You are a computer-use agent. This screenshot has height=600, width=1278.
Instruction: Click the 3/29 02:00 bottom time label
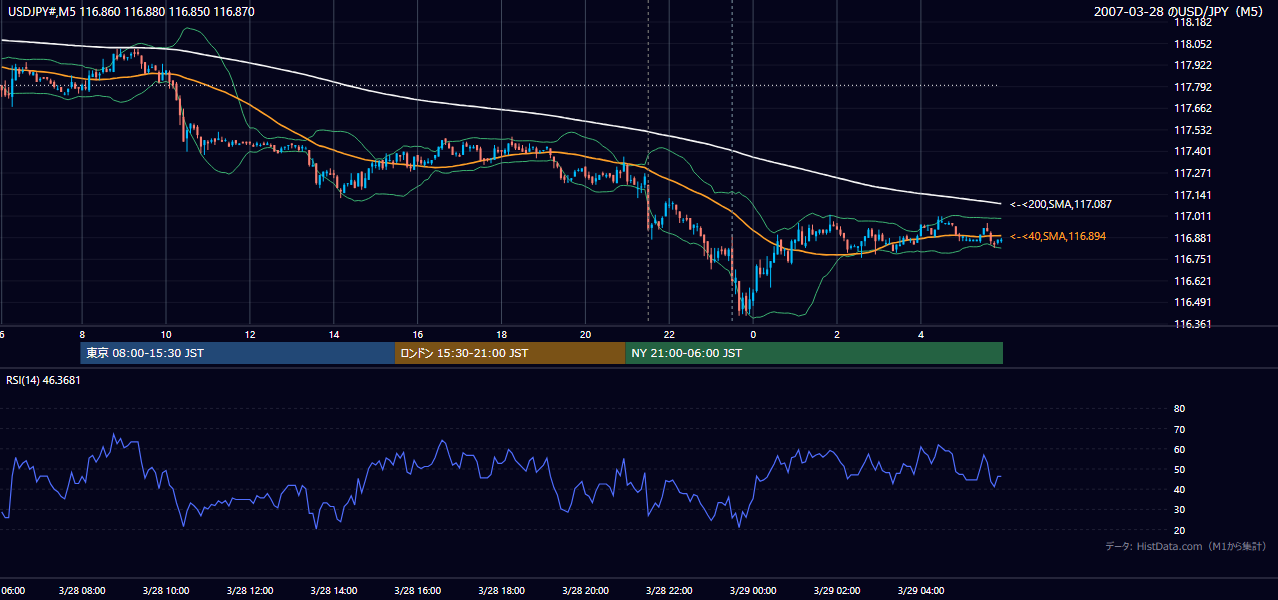tap(836, 590)
